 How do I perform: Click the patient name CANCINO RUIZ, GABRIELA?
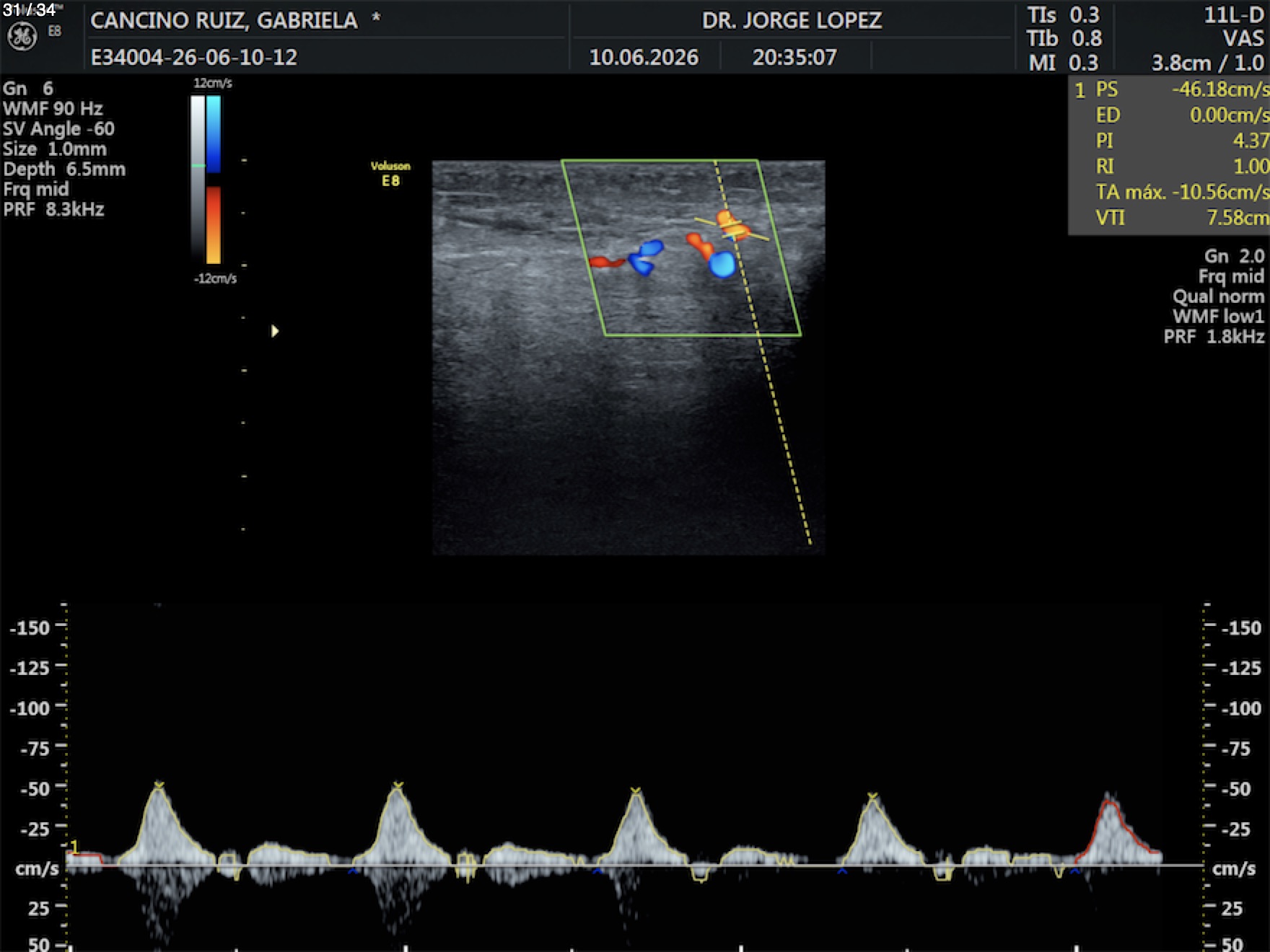pyautogui.click(x=224, y=20)
